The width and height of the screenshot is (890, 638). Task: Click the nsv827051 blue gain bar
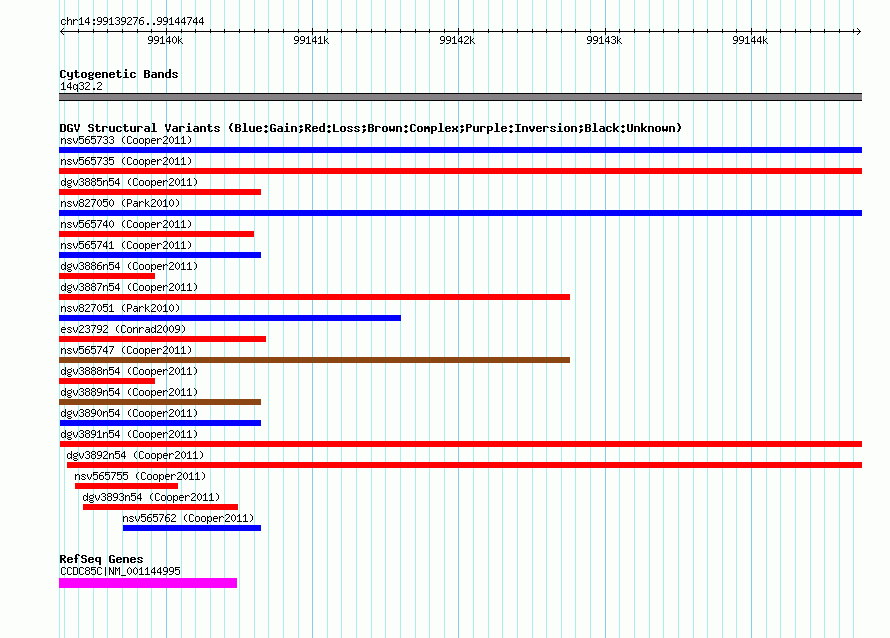[230, 318]
